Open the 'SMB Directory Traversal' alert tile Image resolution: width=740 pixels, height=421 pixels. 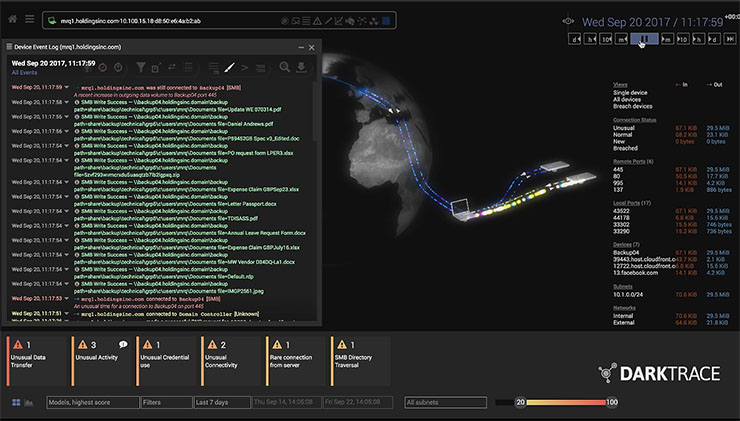pyautogui.click(x=359, y=360)
